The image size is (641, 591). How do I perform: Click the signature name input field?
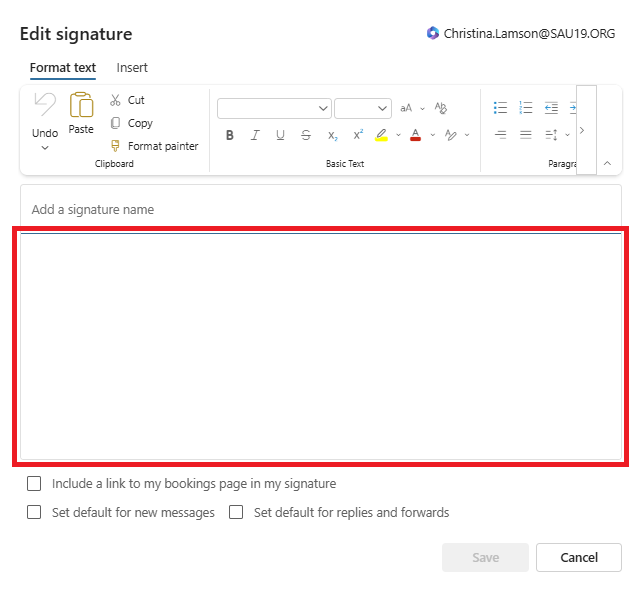pos(320,210)
